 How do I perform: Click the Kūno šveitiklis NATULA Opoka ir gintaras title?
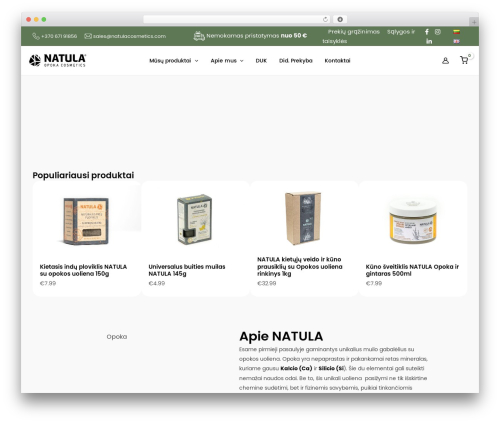(412, 270)
